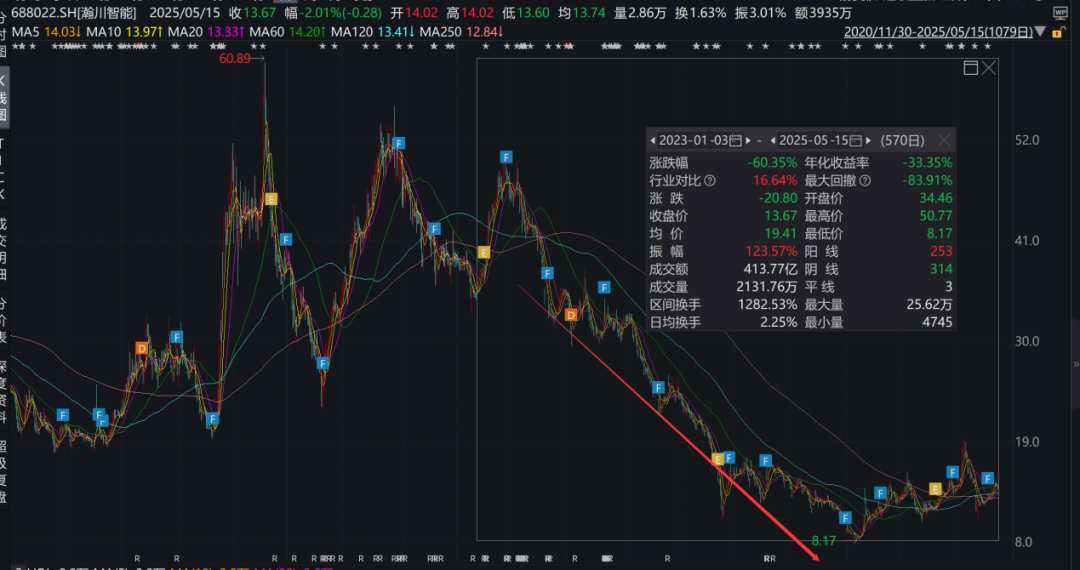The height and width of the screenshot is (570, 1080).
Task: Click help icon beside 行业对比
Action: (x=710, y=181)
